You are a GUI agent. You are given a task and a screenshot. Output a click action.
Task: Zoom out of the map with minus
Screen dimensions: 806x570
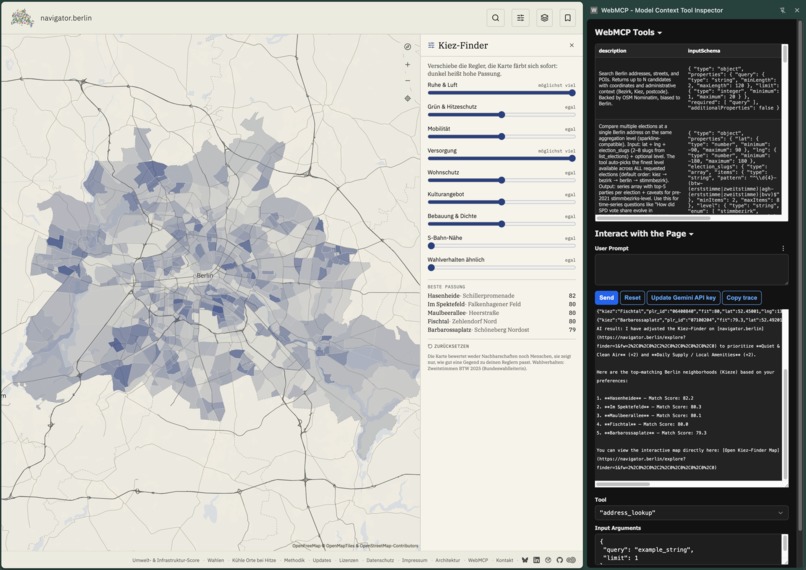(408, 81)
